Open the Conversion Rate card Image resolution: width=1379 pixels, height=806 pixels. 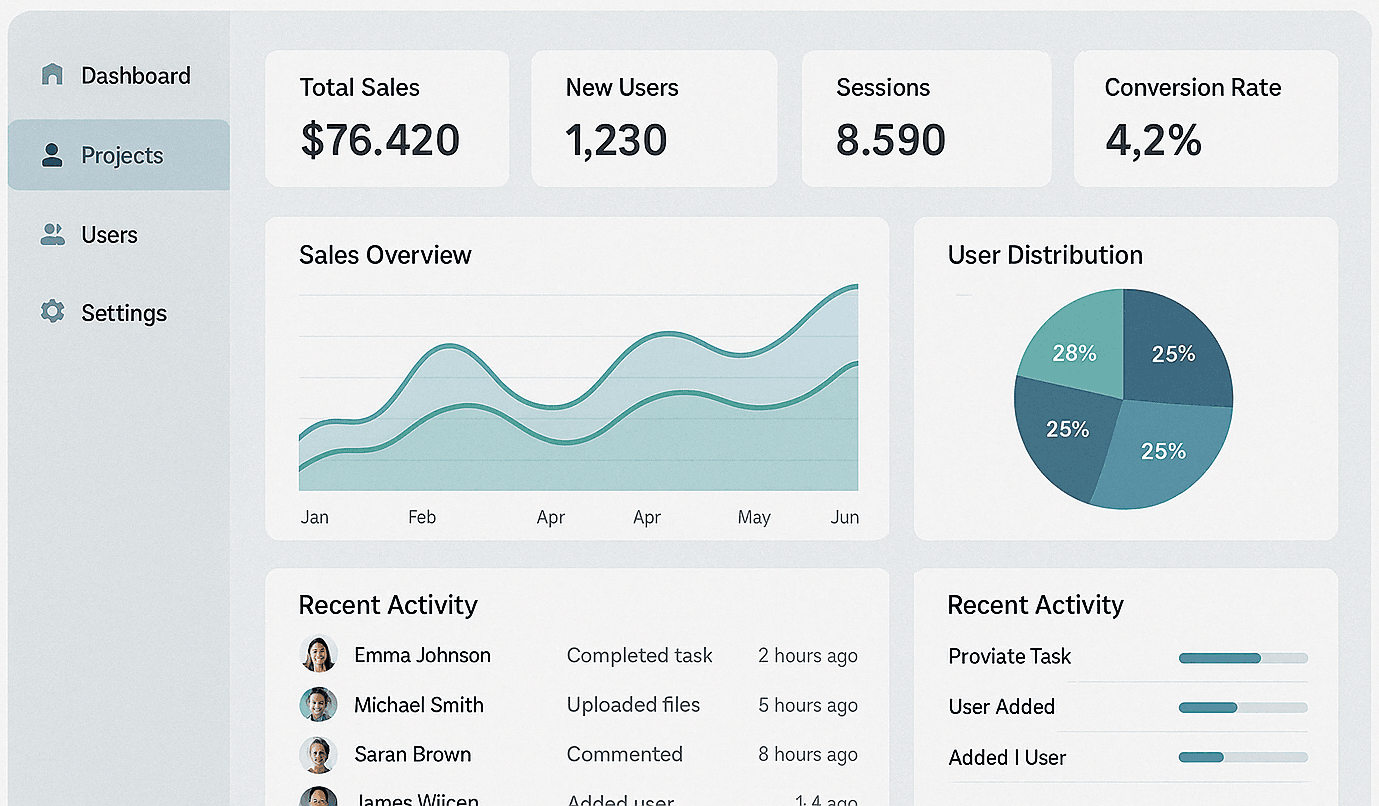click(x=1205, y=119)
